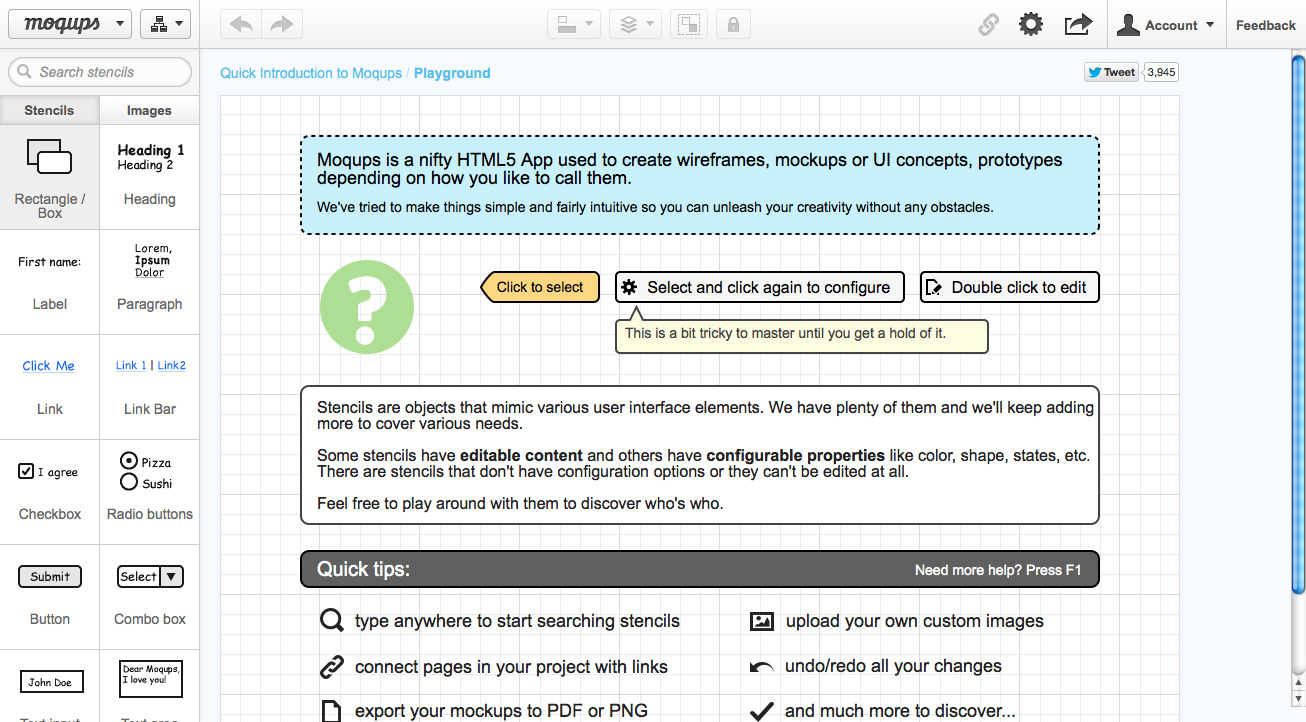Switch to the Images tab

(149, 110)
